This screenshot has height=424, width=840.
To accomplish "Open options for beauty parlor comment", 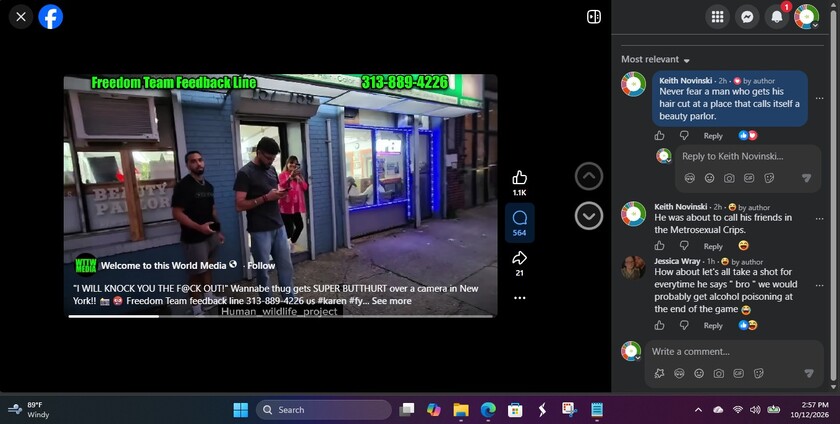I will pyautogui.click(x=820, y=98).
